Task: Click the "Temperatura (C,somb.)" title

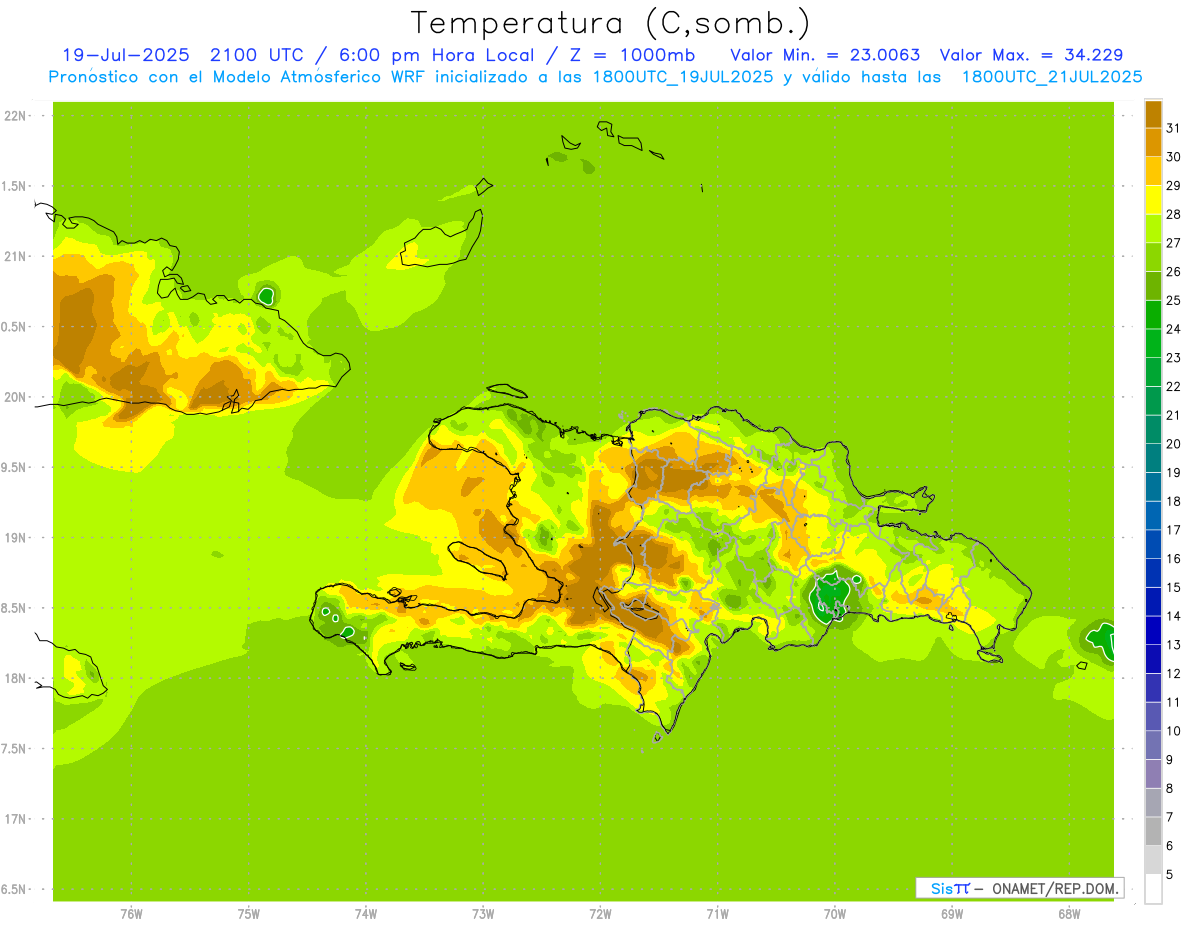Action: point(610,23)
